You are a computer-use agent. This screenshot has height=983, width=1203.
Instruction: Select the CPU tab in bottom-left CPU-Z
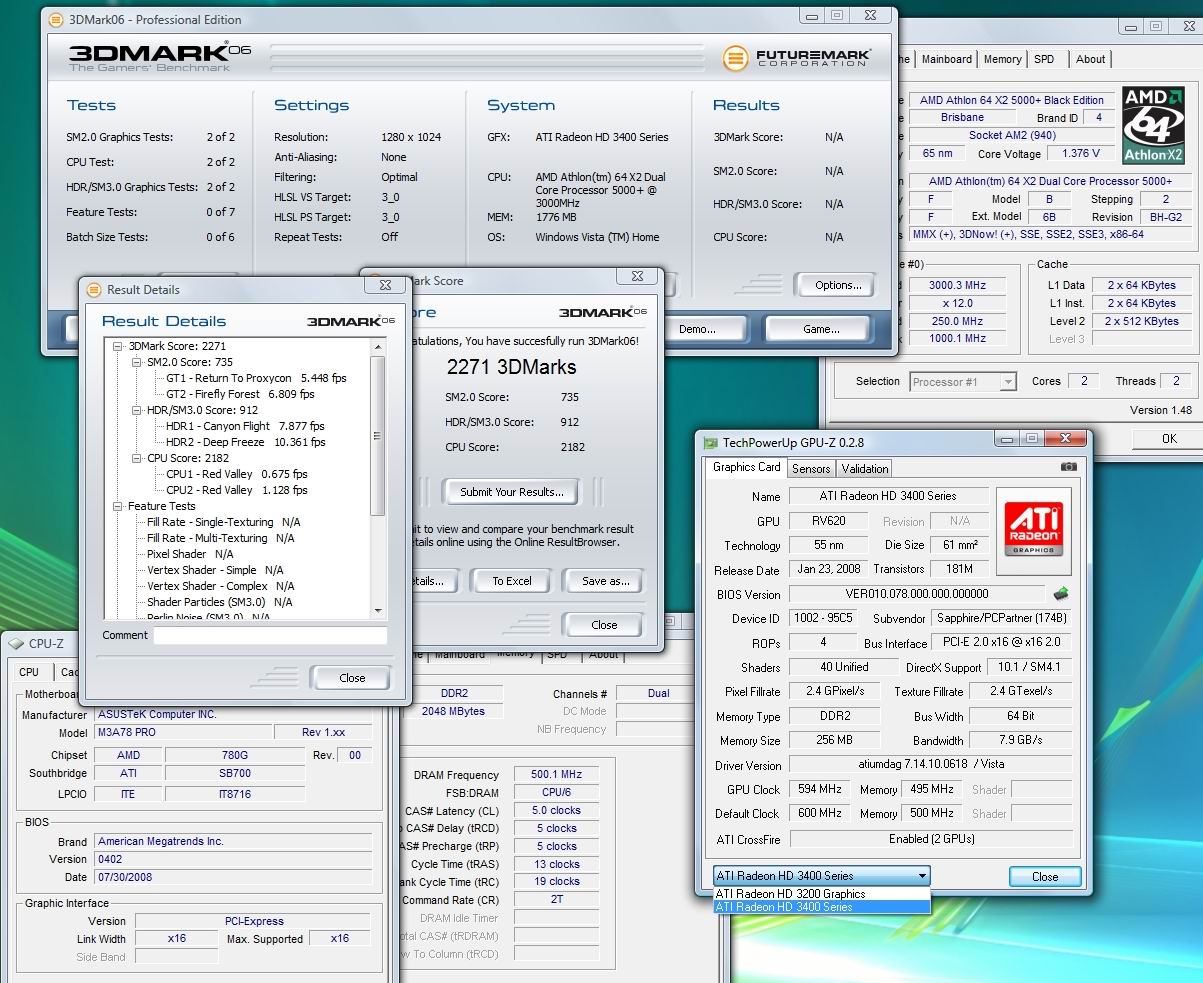pyautogui.click(x=29, y=672)
